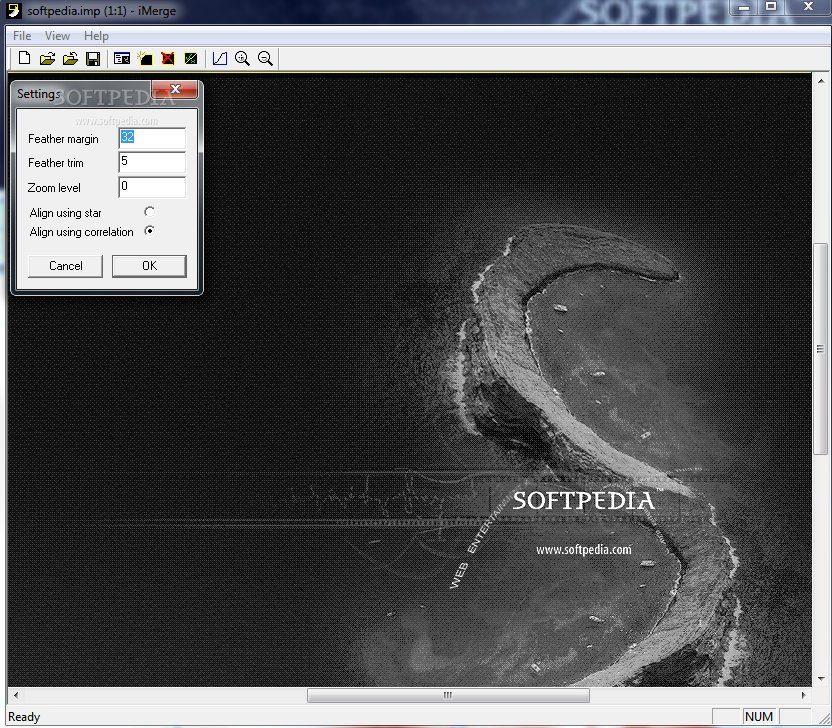Viewport: 832px width, 728px height.
Task: Click the vertical scrollbar up arrow
Action: point(821,81)
